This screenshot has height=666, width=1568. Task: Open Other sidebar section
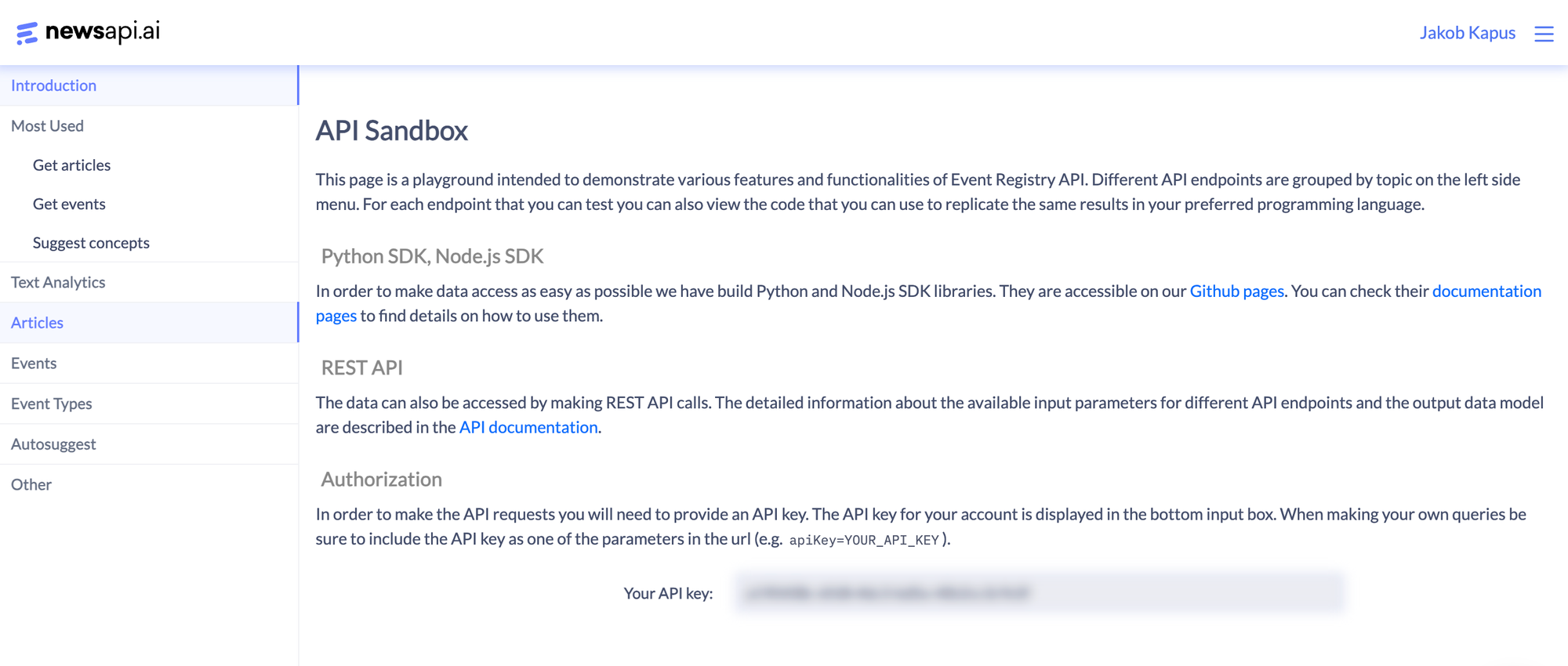pyautogui.click(x=149, y=484)
